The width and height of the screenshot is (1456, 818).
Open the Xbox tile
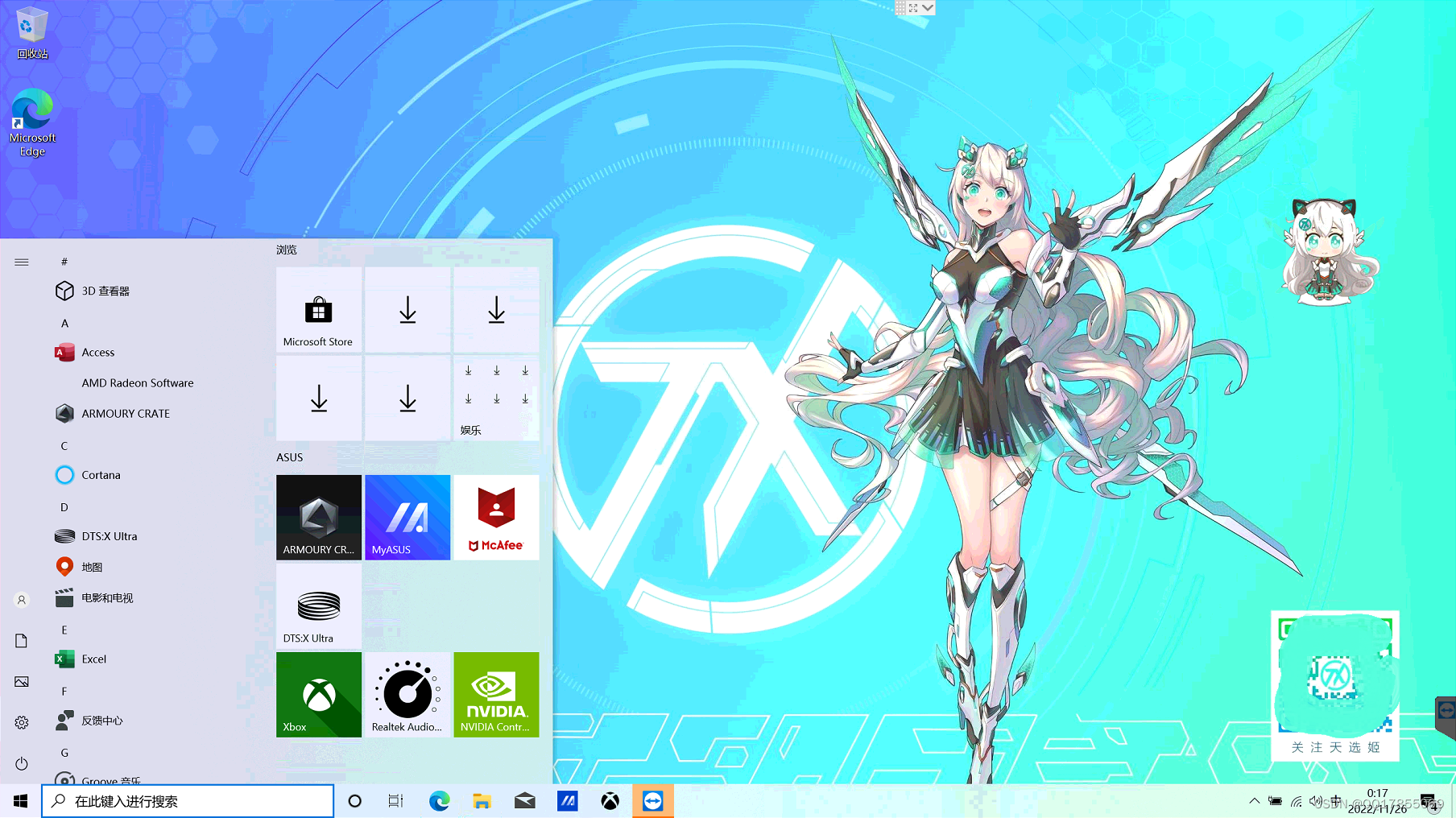pyautogui.click(x=319, y=695)
